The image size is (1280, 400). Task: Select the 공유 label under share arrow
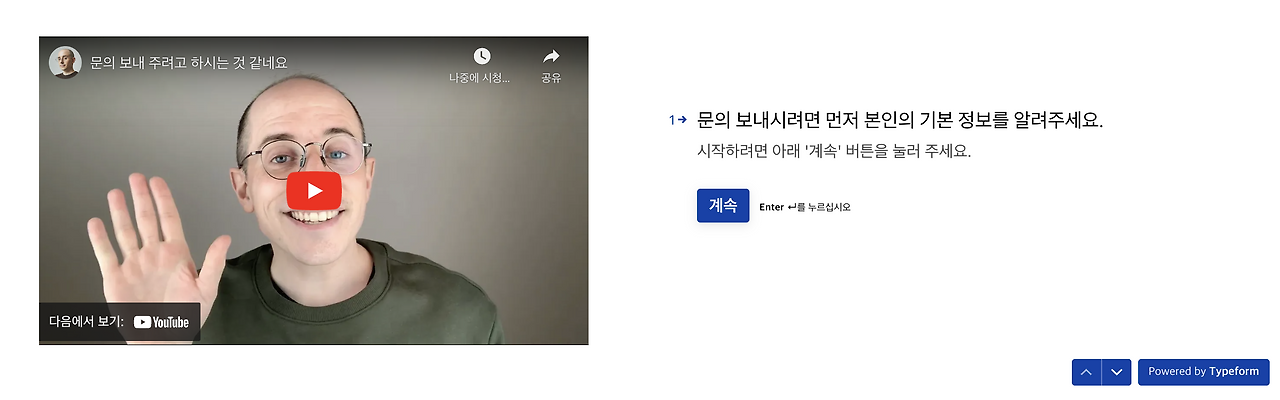tap(551, 78)
